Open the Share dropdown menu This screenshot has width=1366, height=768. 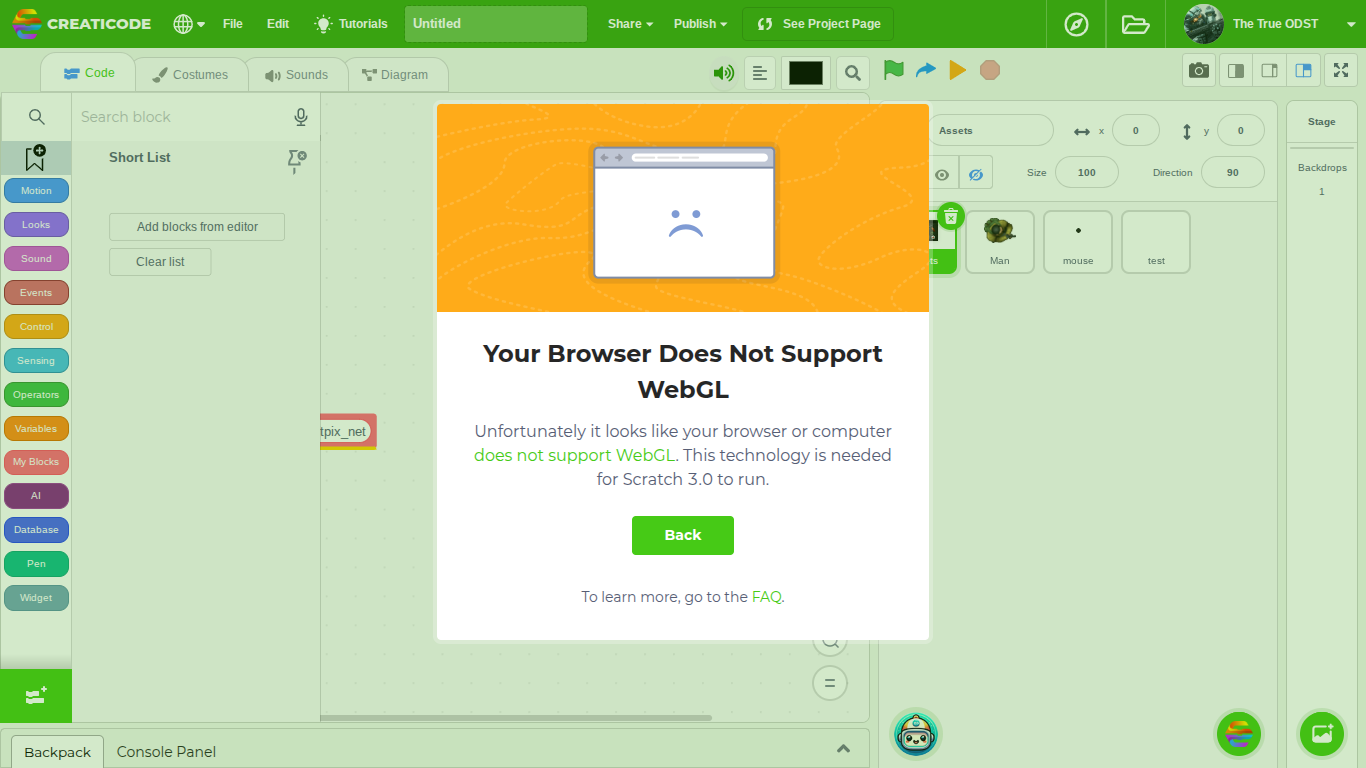[x=630, y=24]
